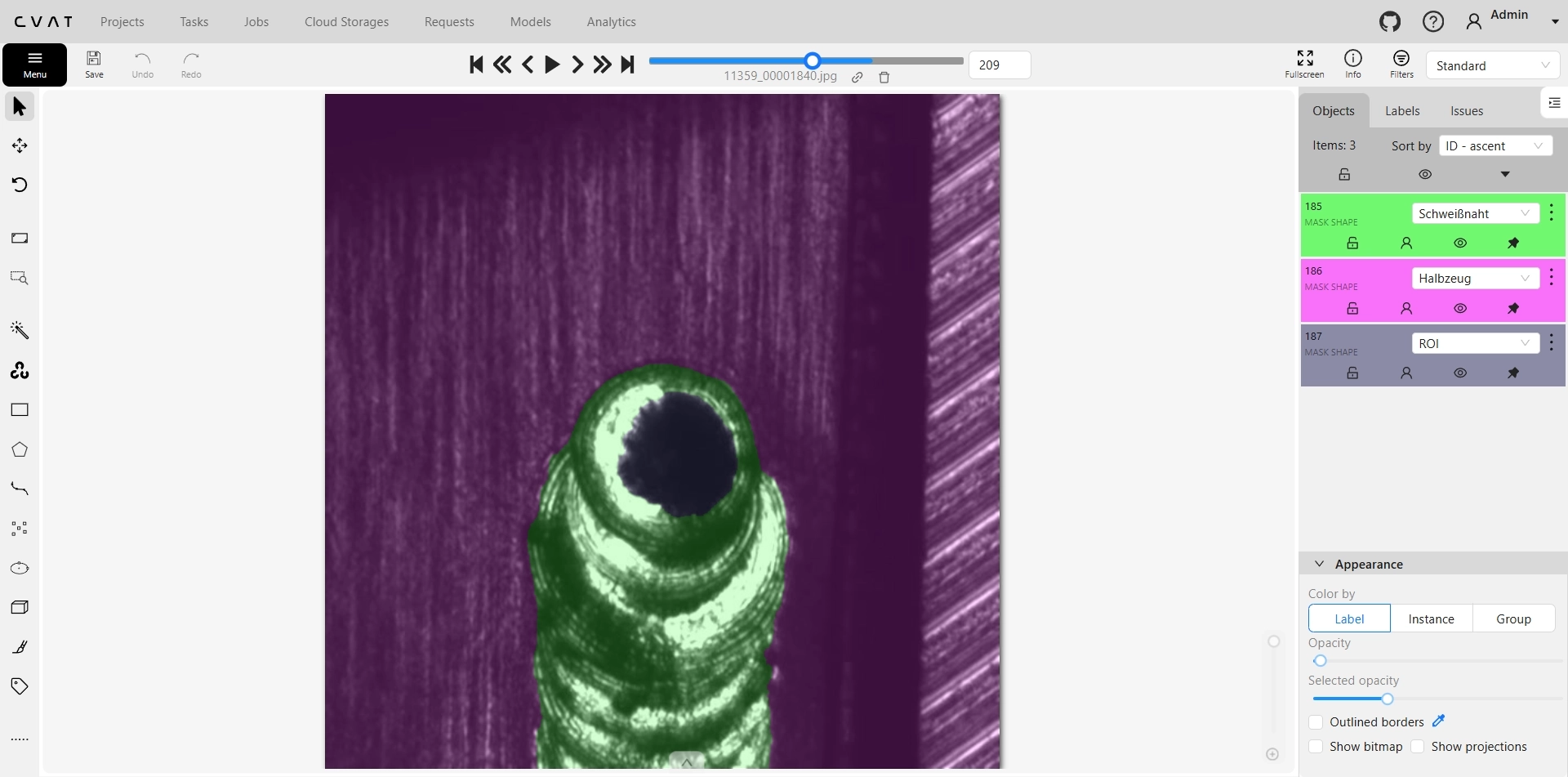Color objects by Instance
Viewport: 1568px width, 777px height.
tap(1431, 618)
